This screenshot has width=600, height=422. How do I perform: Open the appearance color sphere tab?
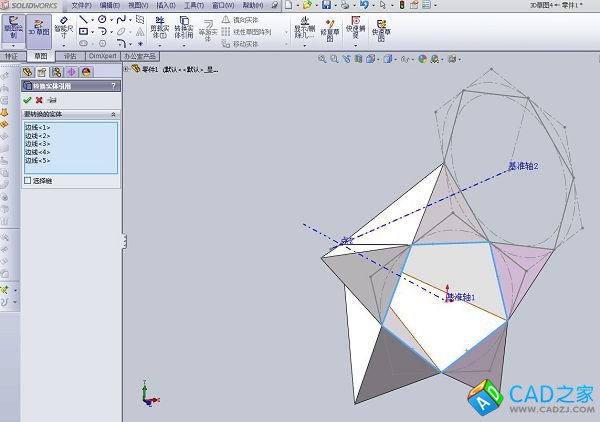pyautogui.click(x=86, y=71)
